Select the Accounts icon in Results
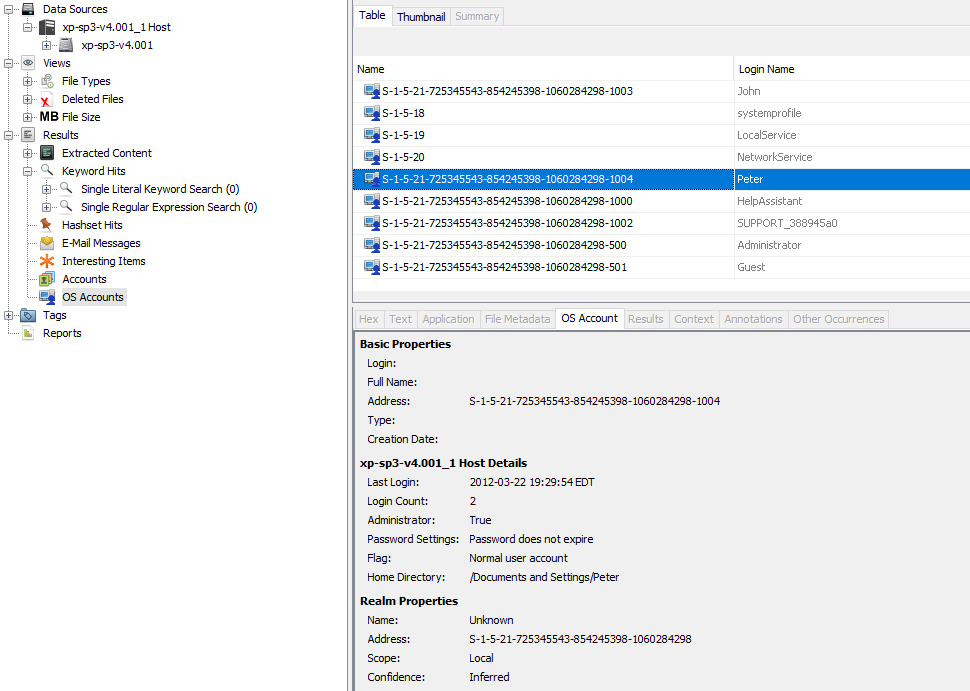The width and height of the screenshot is (970, 691). click(46, 278)
